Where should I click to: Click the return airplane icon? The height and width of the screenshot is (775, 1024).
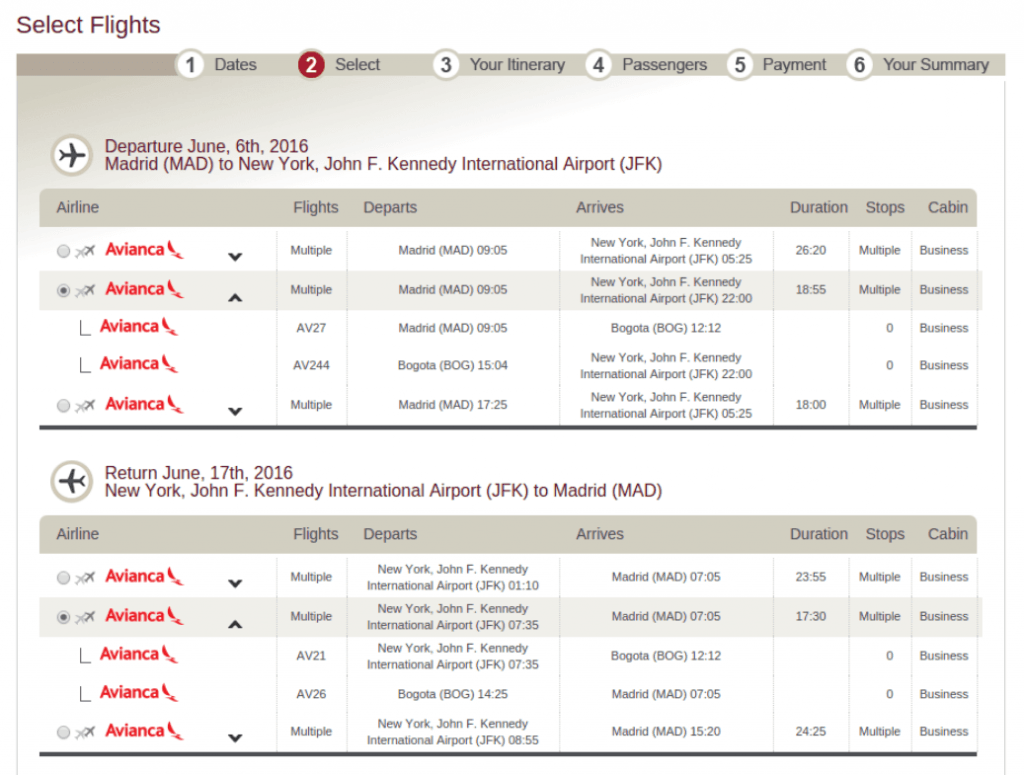[72, 481]
